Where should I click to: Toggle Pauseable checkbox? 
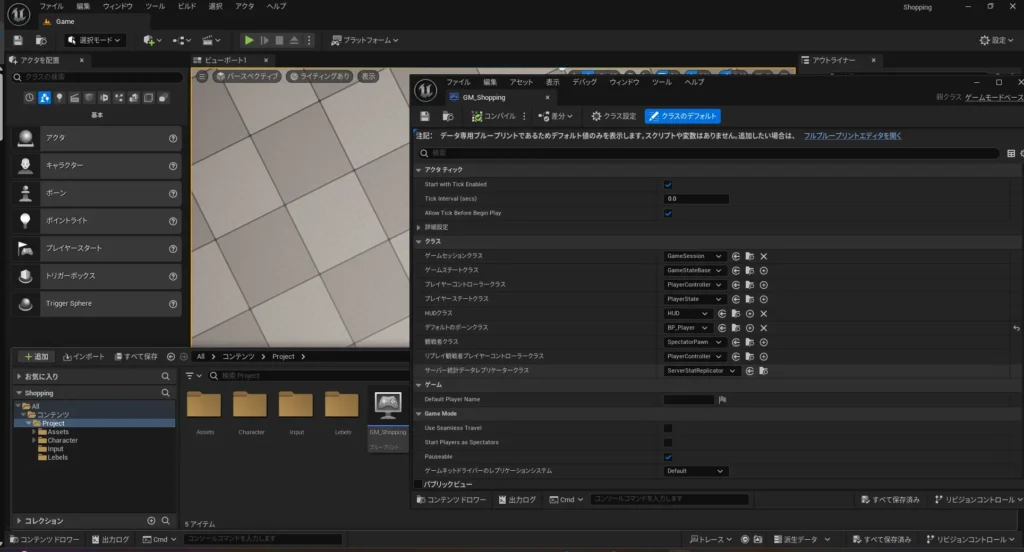[668, 457]
